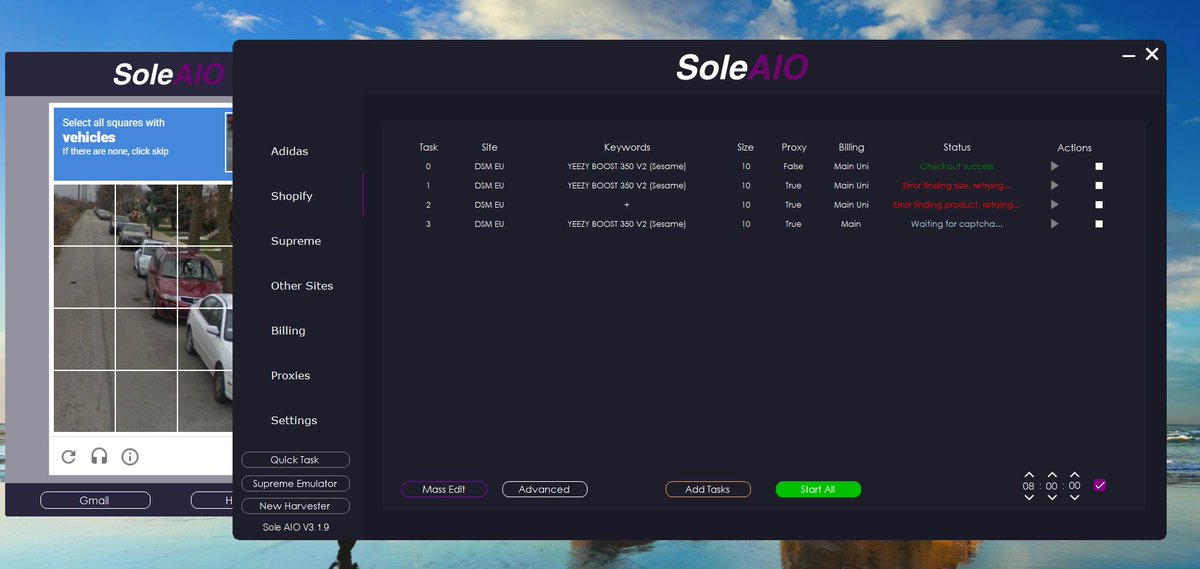
Task: Click task 2's 'Main Uni' billing cell
Action: 851,204
